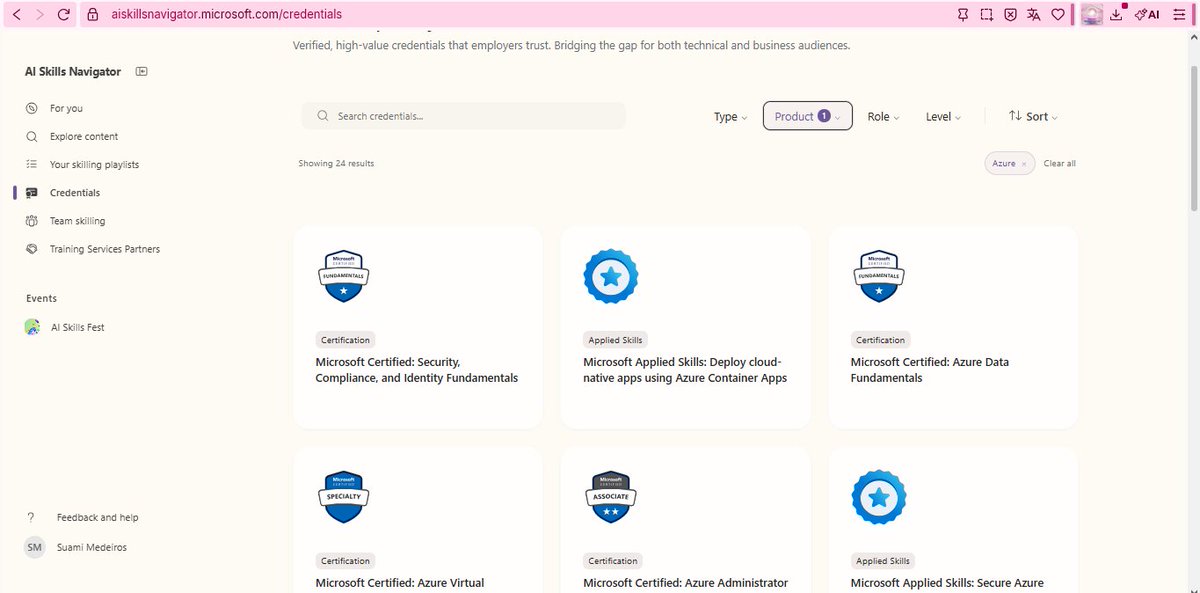The height and width of the screenshot is (593, 1200).
Task: Click the ad blocker shield icon
Action: (x=1010, y=15)
